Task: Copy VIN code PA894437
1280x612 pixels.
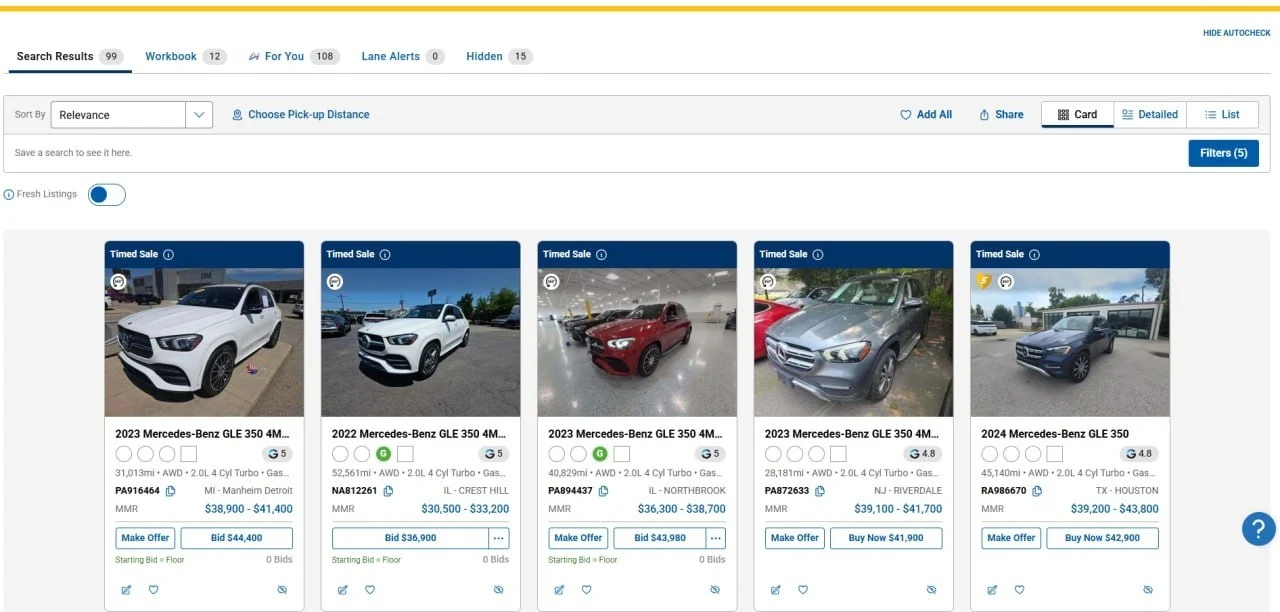Action: click(x=604, y=491)
